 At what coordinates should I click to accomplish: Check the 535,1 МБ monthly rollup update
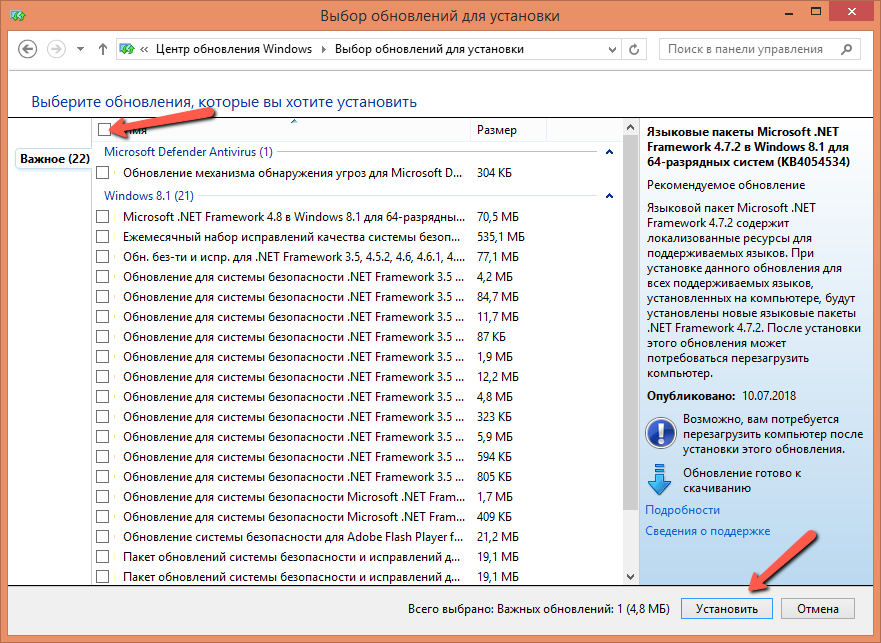pyautogui.click(x=102, y=237)
